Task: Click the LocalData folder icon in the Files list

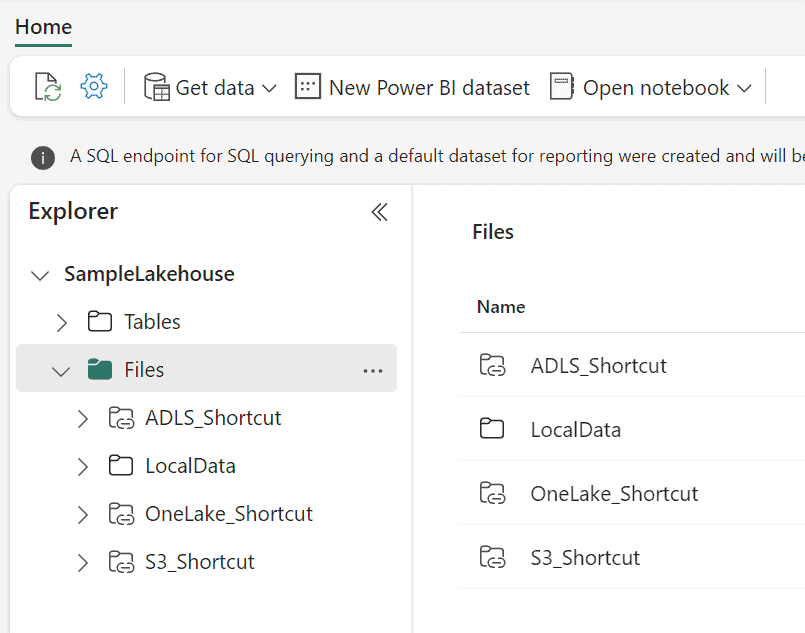Action: point(492,429)
